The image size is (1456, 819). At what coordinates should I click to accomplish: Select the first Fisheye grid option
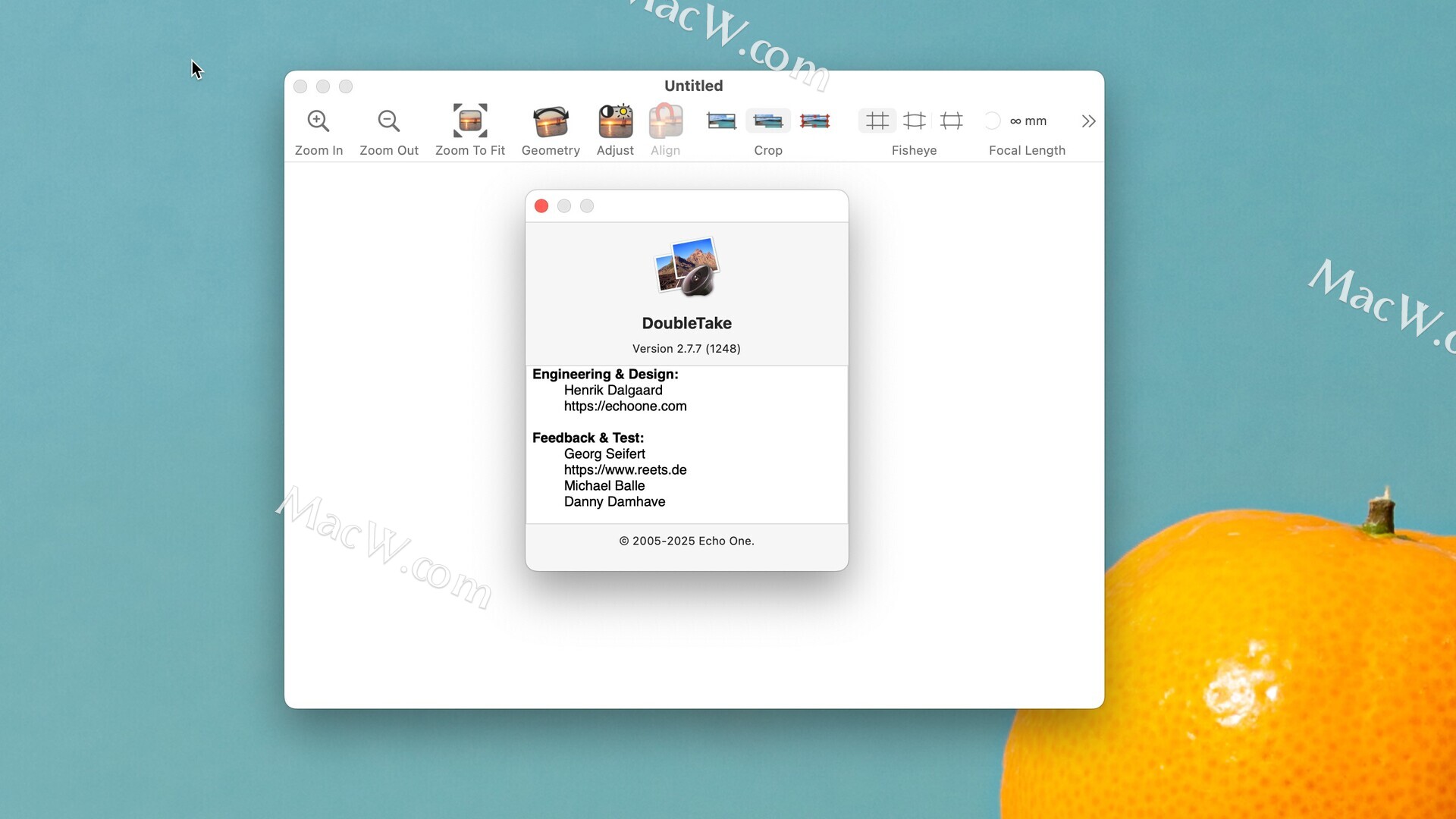877,121
